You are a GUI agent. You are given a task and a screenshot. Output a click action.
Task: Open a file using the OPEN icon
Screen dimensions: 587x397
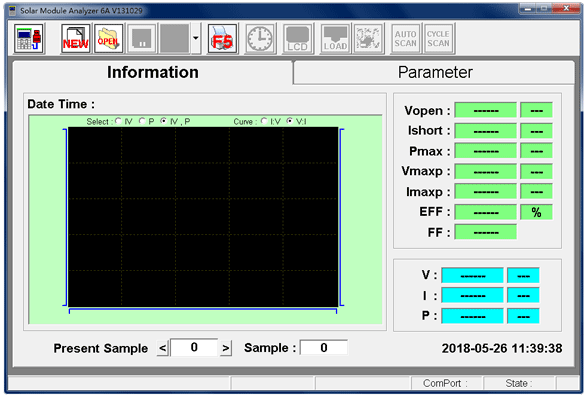(x=109, y=39)
